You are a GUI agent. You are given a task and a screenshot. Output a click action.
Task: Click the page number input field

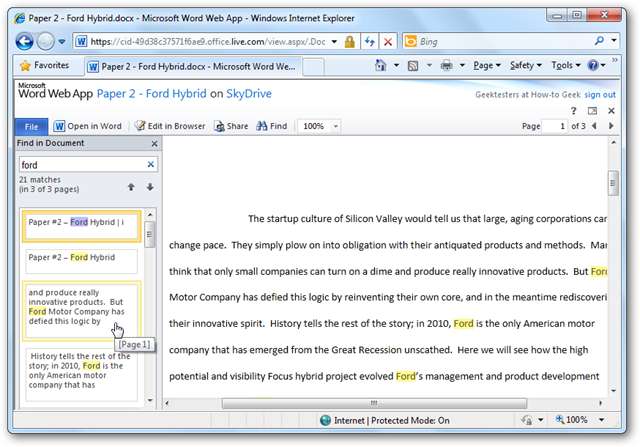click(x=557, y=126)
